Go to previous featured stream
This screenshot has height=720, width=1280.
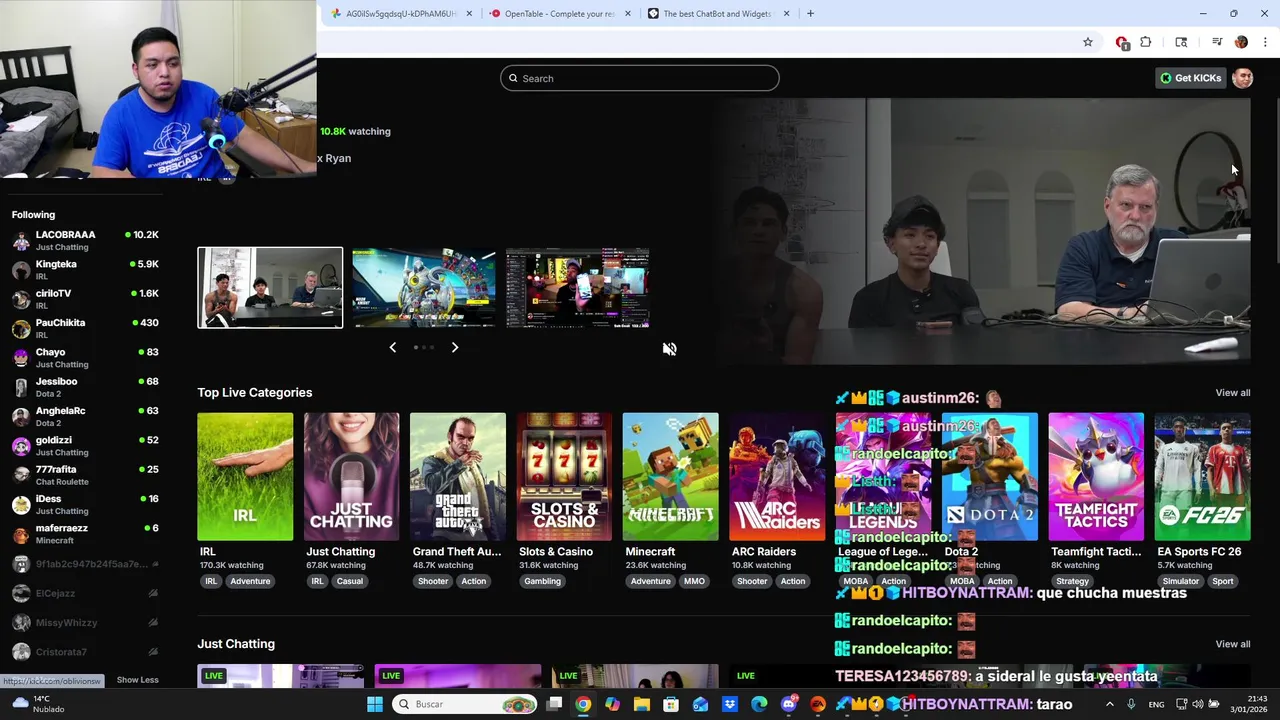click(392, 347)
